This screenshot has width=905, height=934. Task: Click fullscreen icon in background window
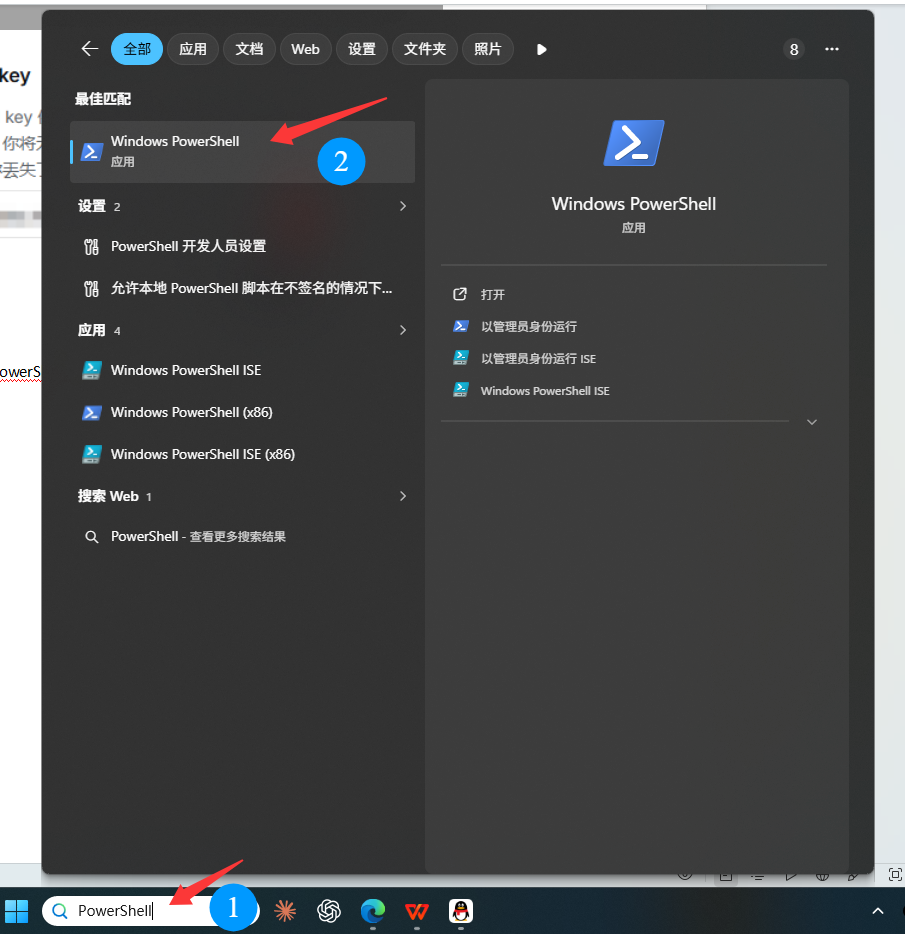[895, 874]
